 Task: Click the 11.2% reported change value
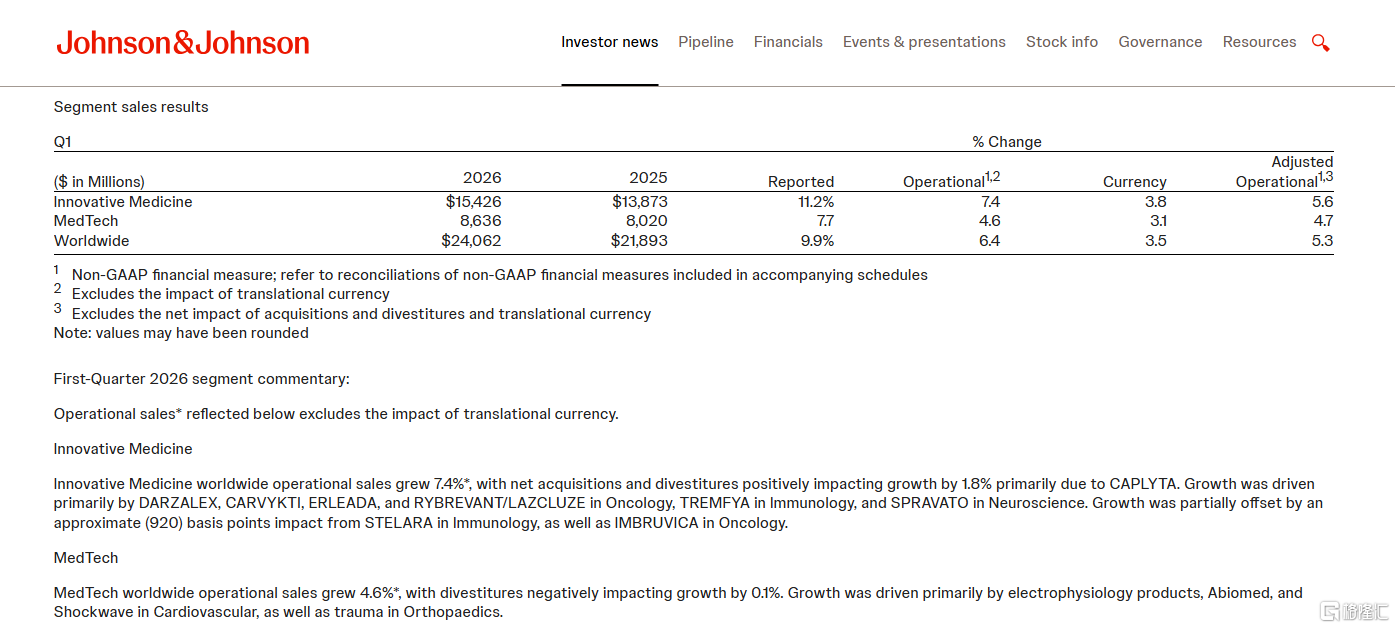tap(814, 202)
